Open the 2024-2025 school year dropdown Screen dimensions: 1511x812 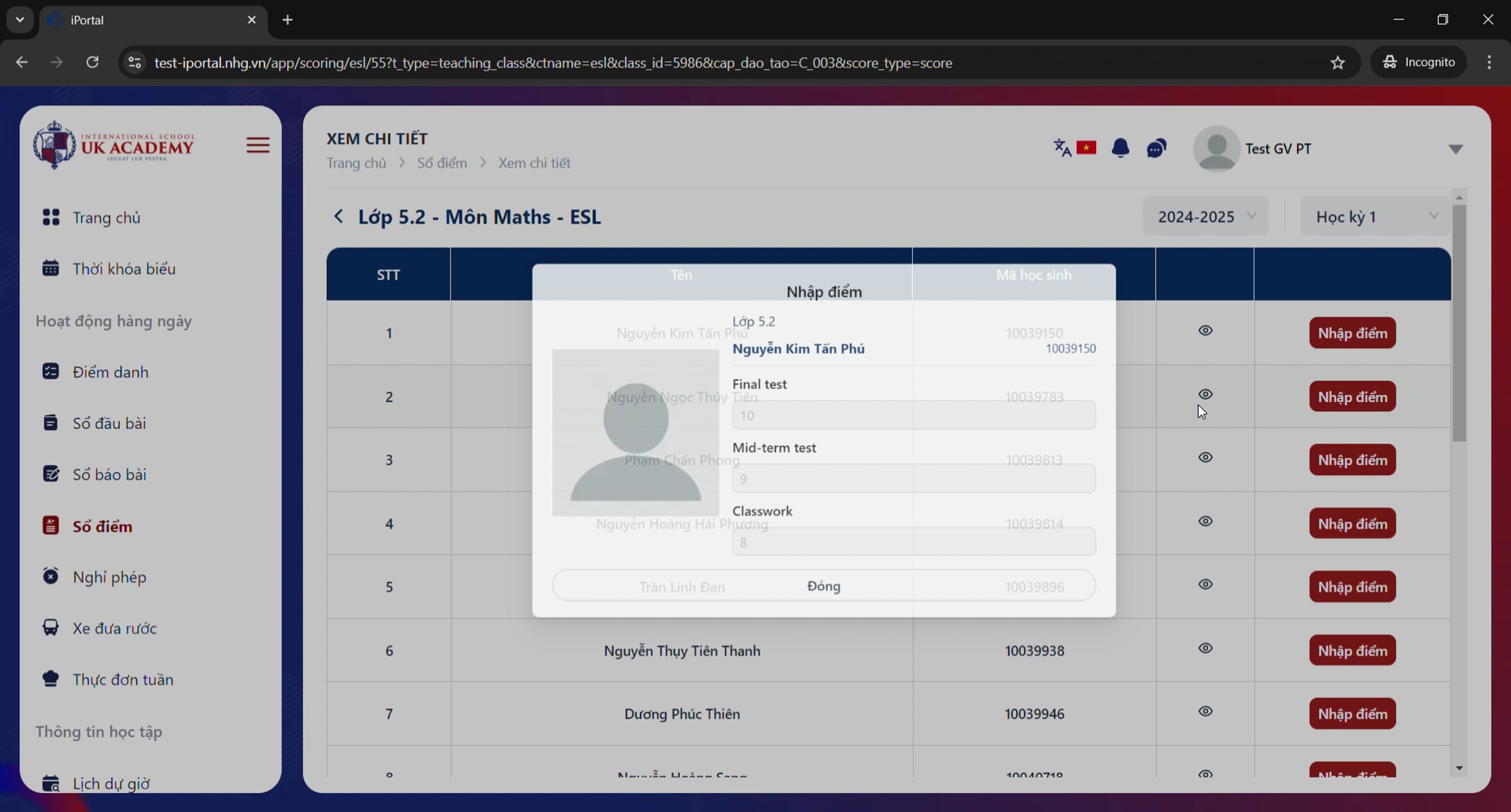pyautogui.click(x=1205, y=217)
